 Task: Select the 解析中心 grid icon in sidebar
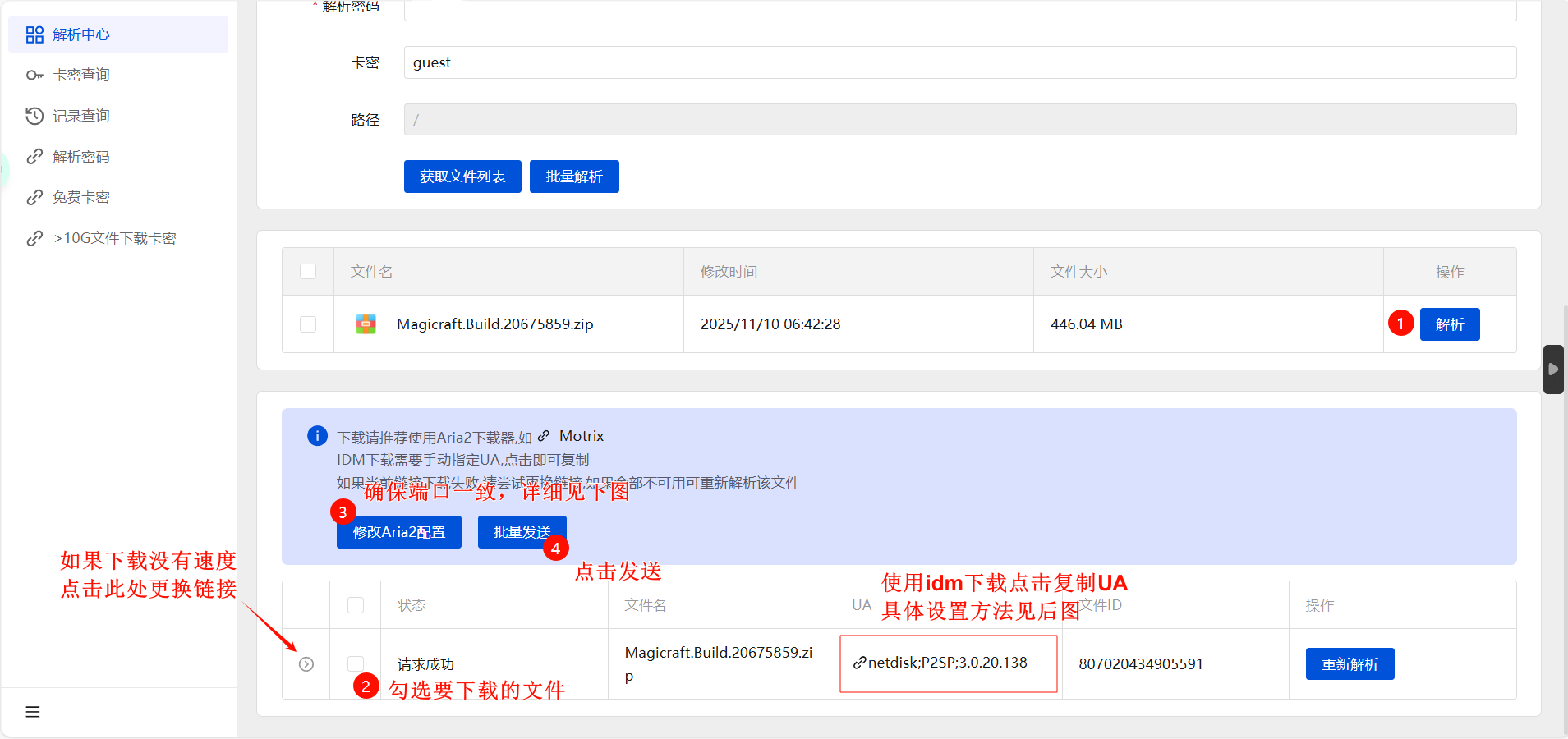coord(34,34)
